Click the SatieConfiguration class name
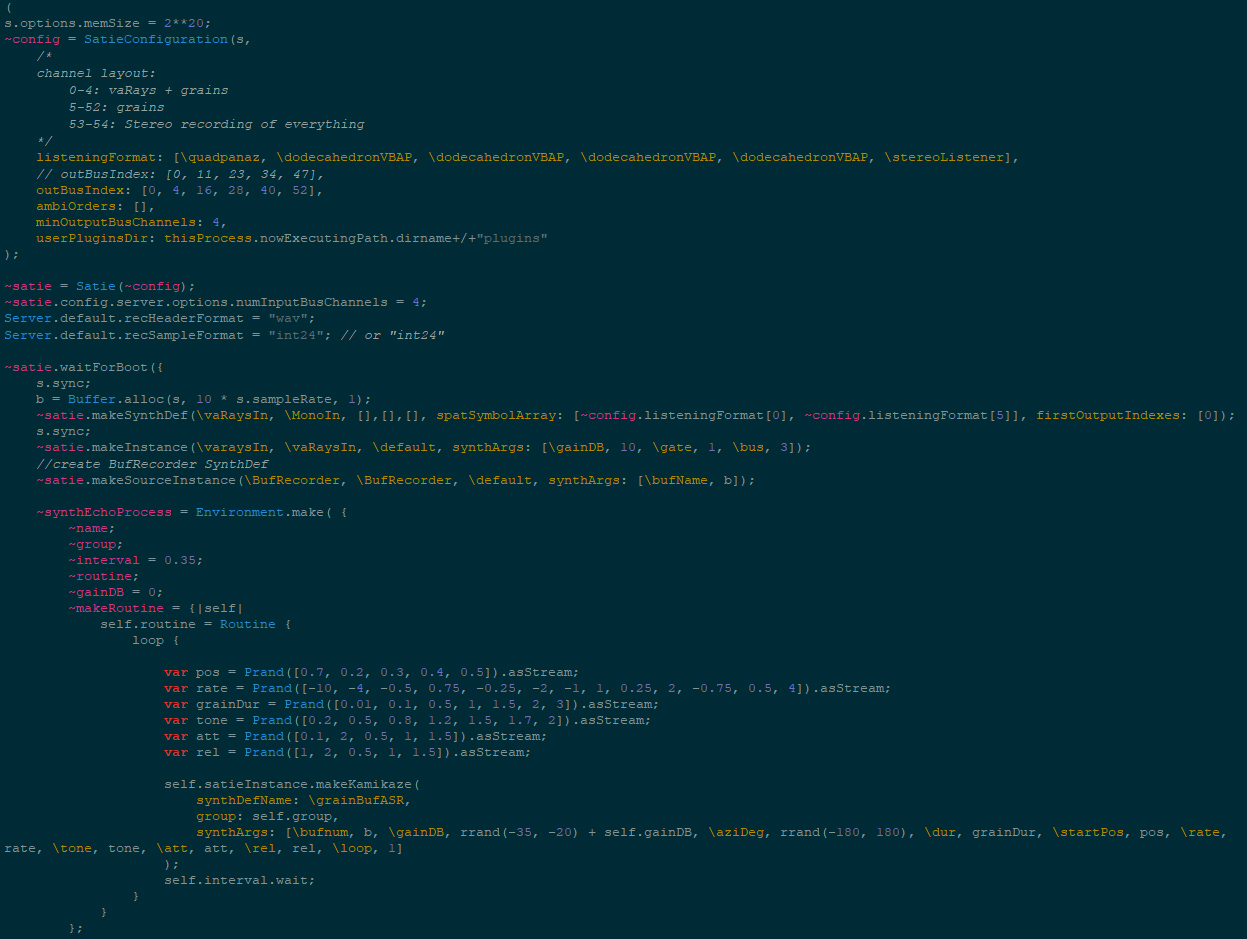1247x939 pixels. (x=154, y=39)
